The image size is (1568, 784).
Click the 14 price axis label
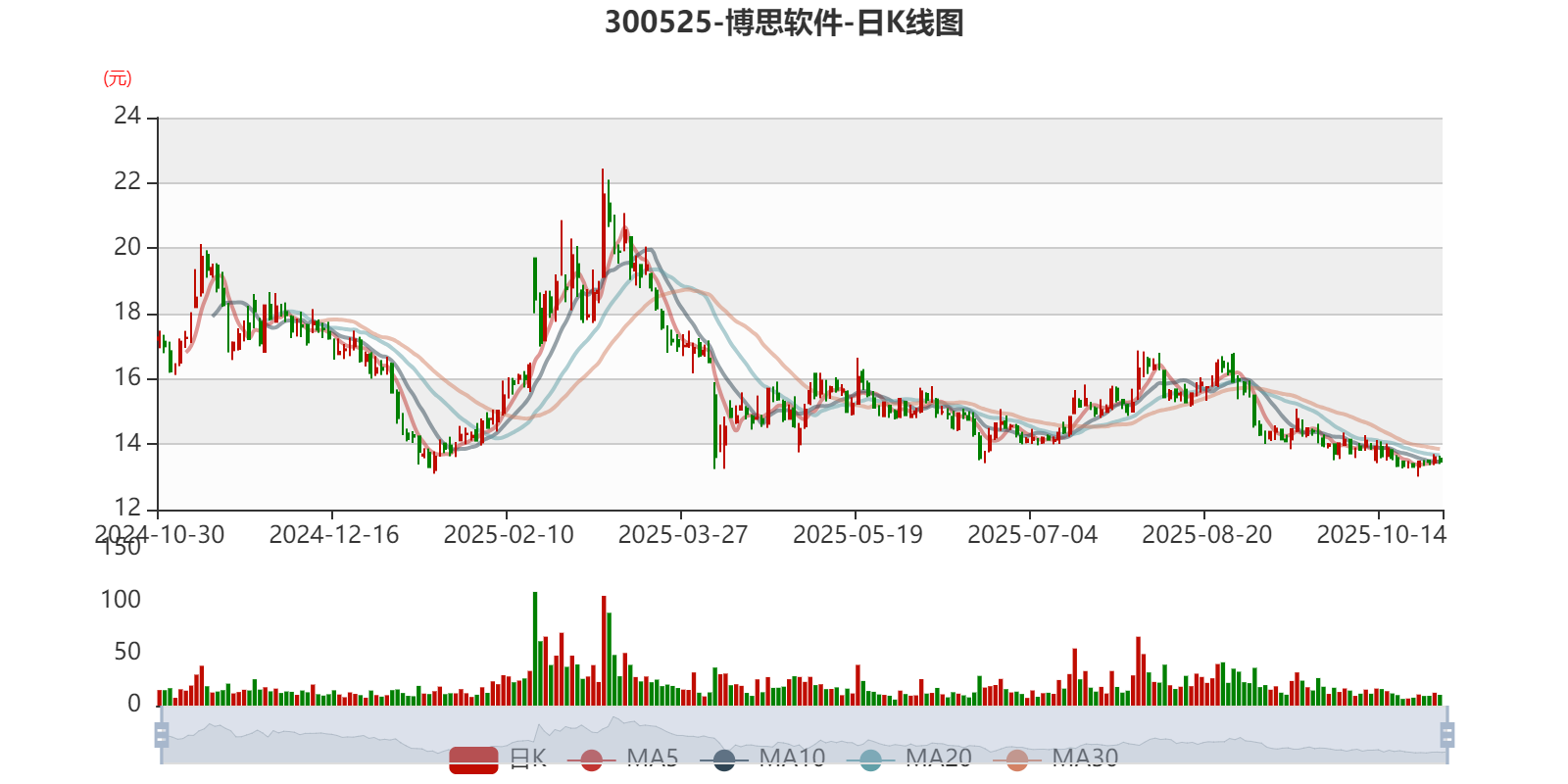coord(127,443)
